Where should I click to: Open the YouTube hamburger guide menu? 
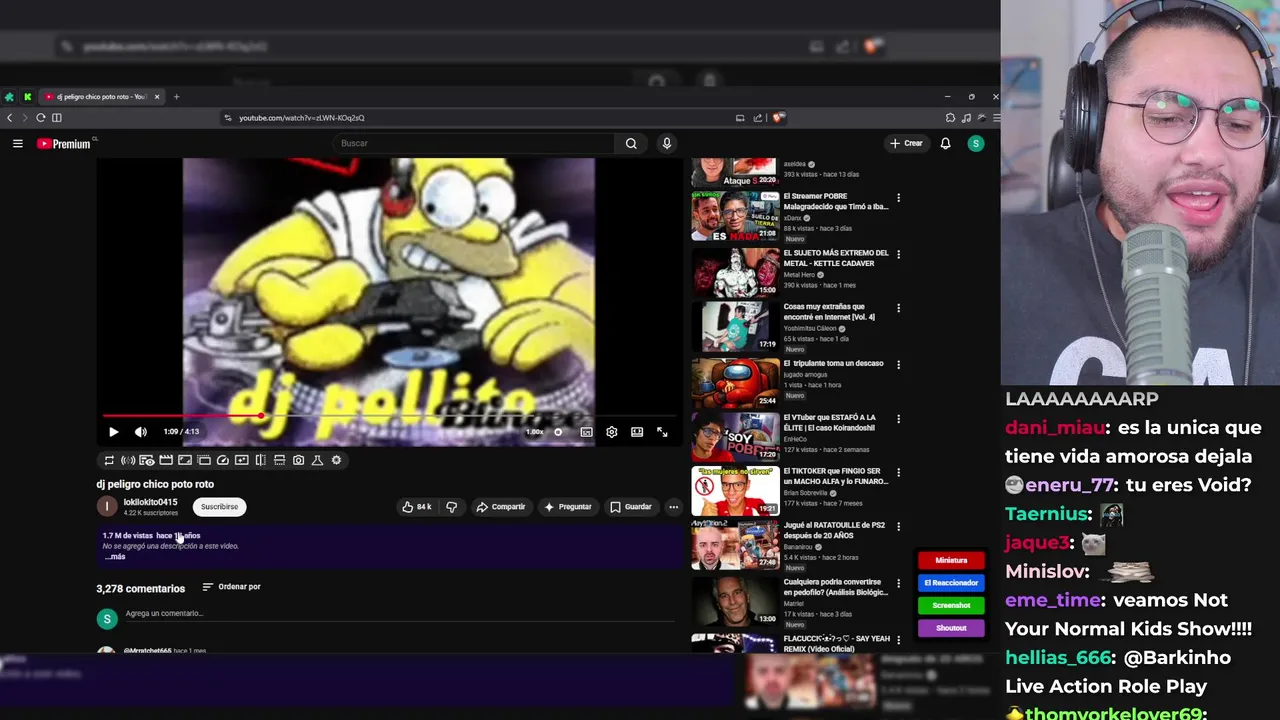click(17, 143)
